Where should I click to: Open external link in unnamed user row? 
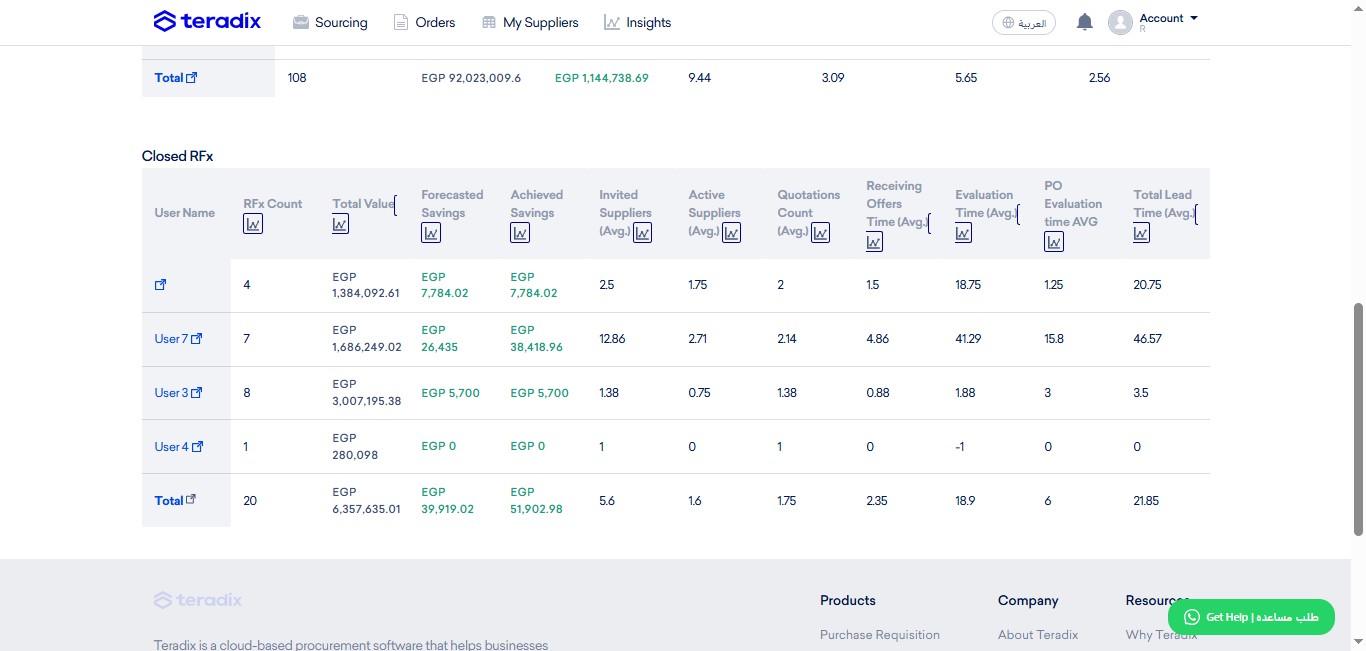[160, 285]
